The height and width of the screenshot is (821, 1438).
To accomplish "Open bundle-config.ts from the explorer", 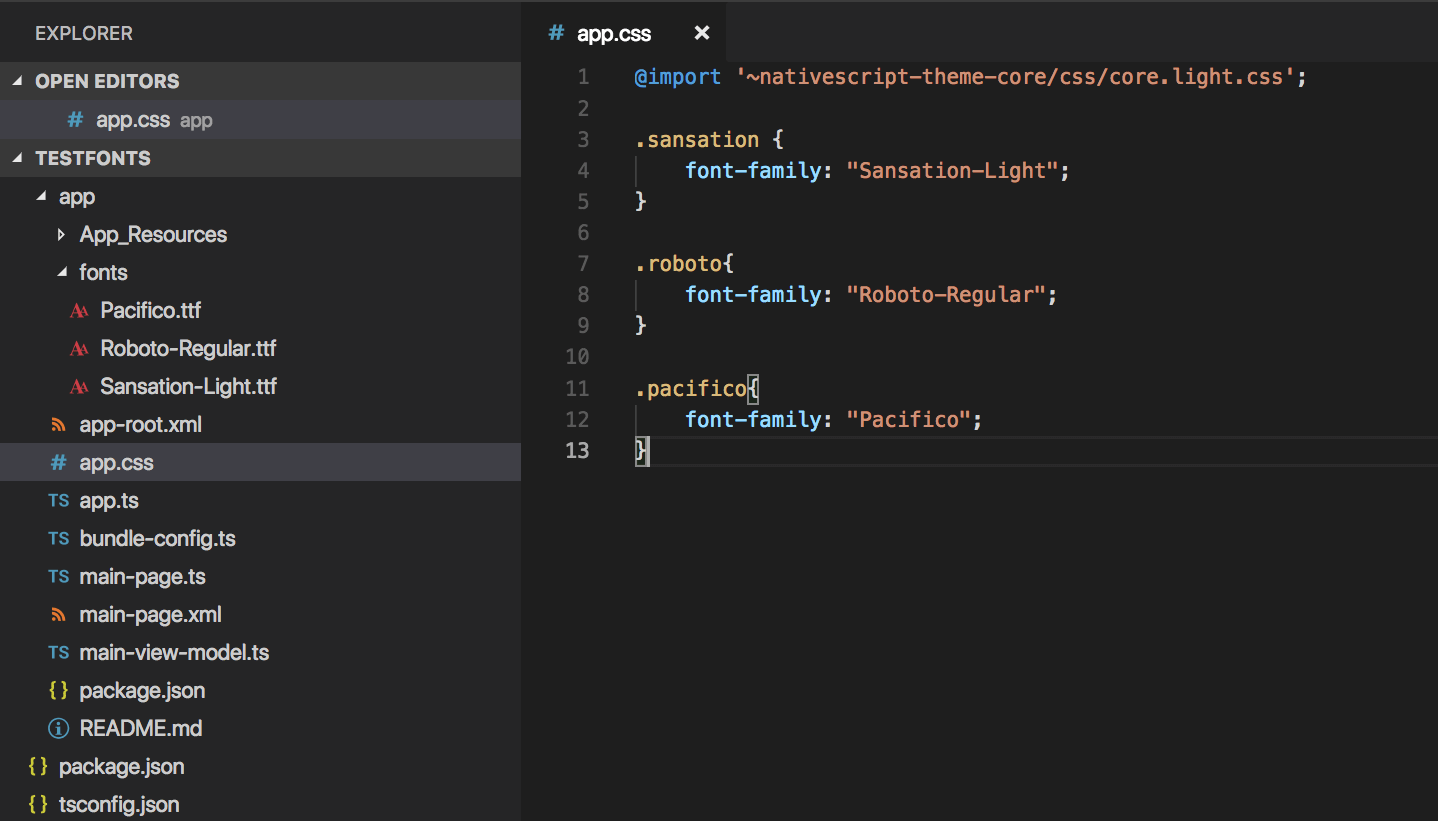I will [x=157, y=538].
